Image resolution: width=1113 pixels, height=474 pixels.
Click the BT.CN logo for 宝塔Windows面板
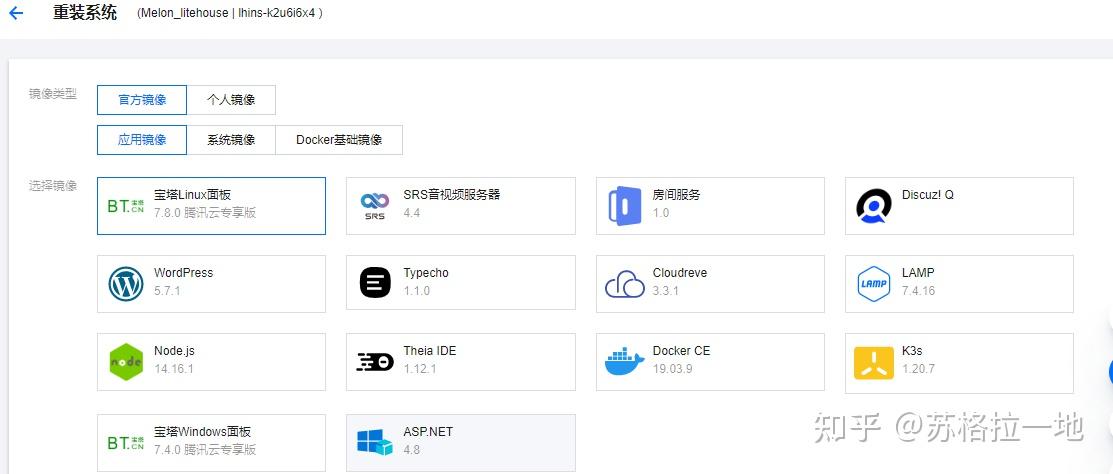126,443
